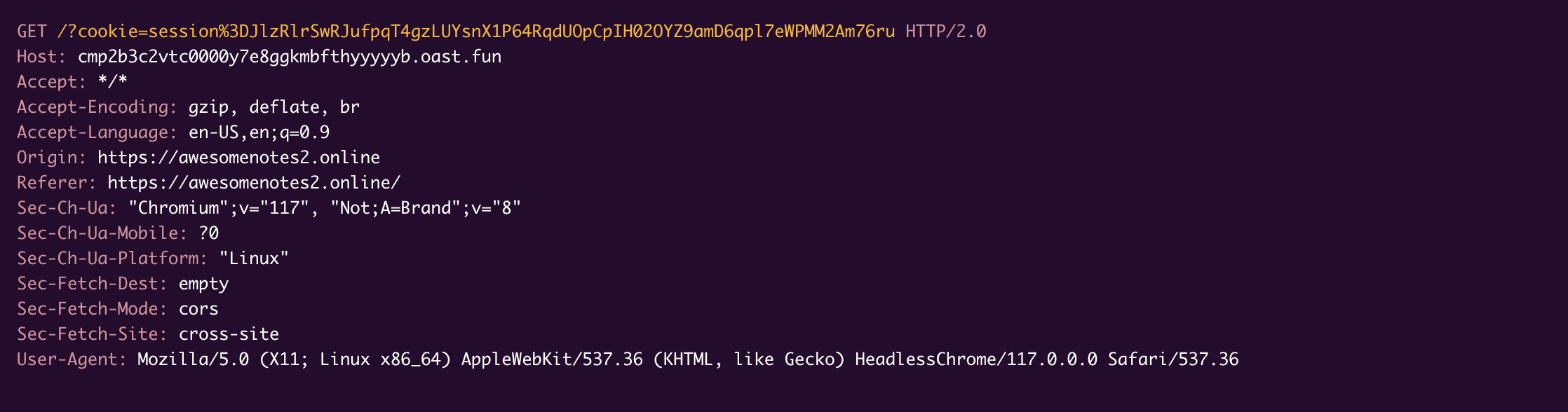
Task: Click the HeadlessChrome/117.0.0.0 text
Action: [976, 359]
